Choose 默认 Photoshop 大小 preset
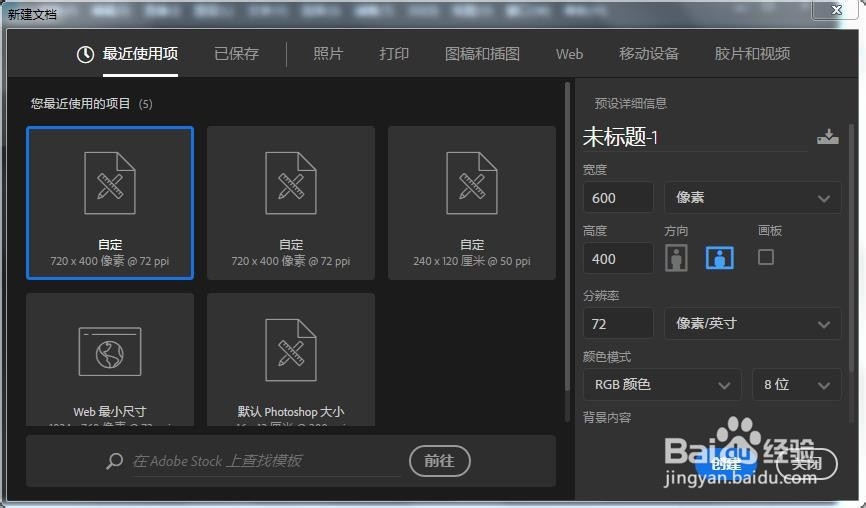Screen dimensions: 866x508 tap(291, 359)
